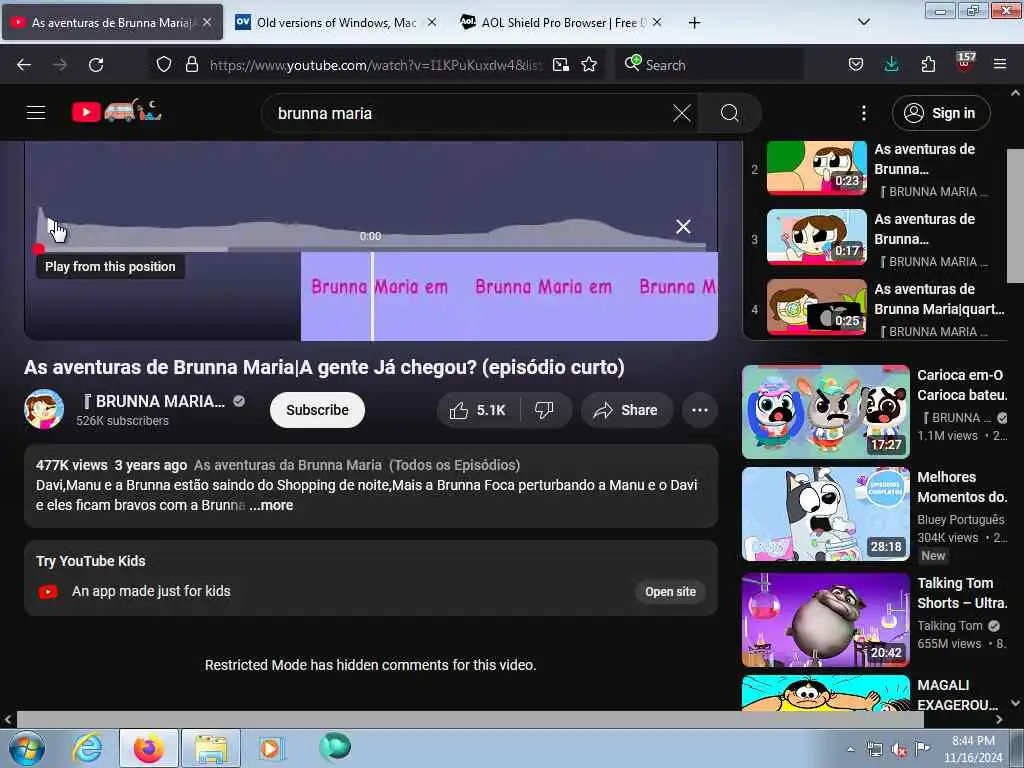The height and width of the screenshot is (768, 1024).
Task: Show Firefox downloads panel
Action: (891, 64)
